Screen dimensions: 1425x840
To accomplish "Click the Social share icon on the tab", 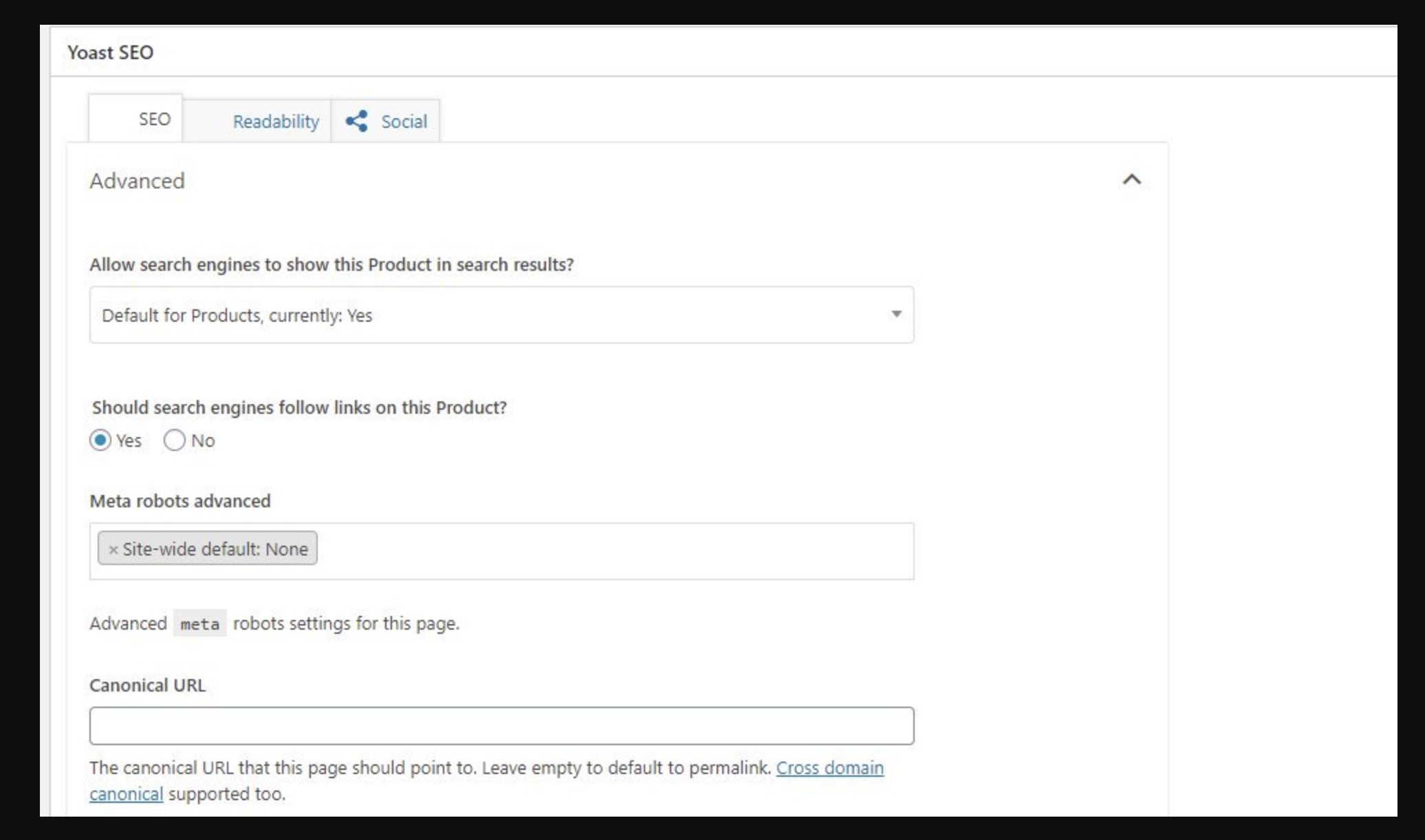I will click(x=358, y=120).
